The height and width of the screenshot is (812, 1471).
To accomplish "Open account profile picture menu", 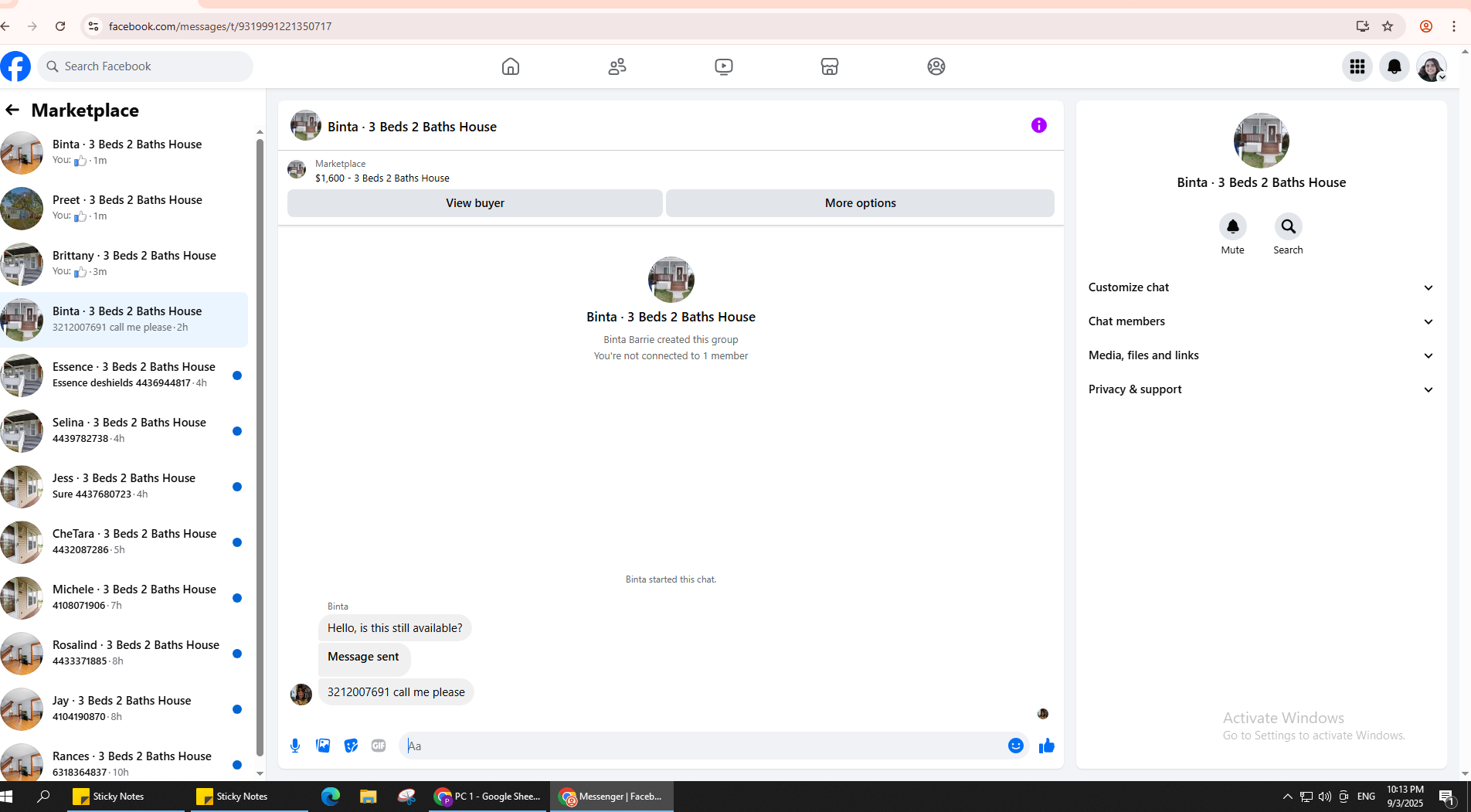I will [x=1432, y=67].
